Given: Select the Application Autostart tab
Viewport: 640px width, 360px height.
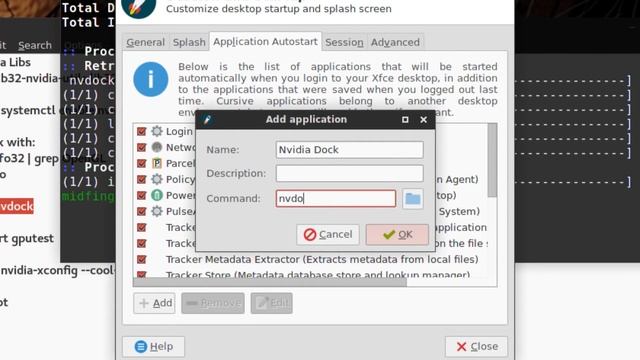Looking at the screenshot, I should pyautogui.click(x=265, y=42).
